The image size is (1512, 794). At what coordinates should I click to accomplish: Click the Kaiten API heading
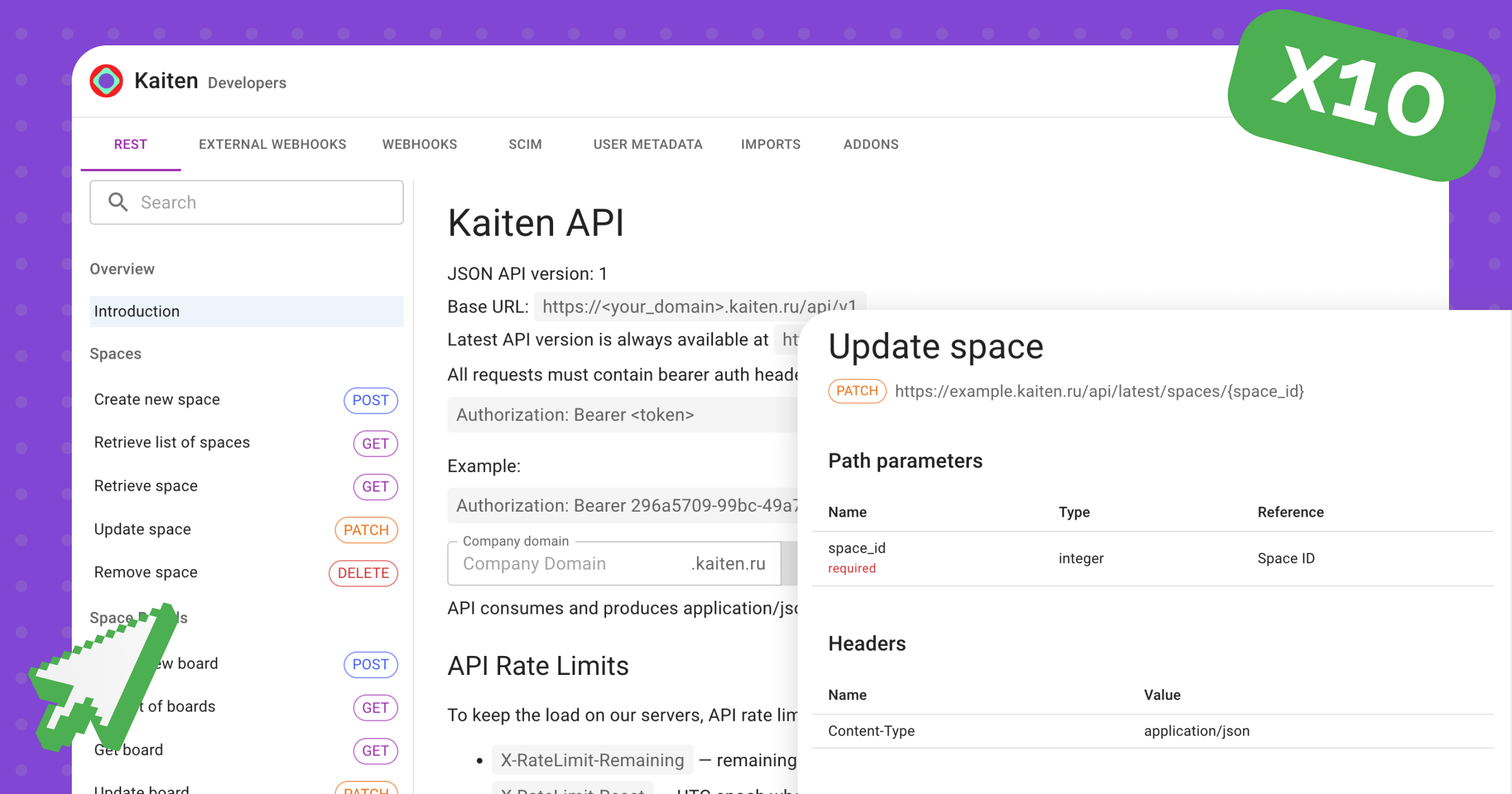535,222
